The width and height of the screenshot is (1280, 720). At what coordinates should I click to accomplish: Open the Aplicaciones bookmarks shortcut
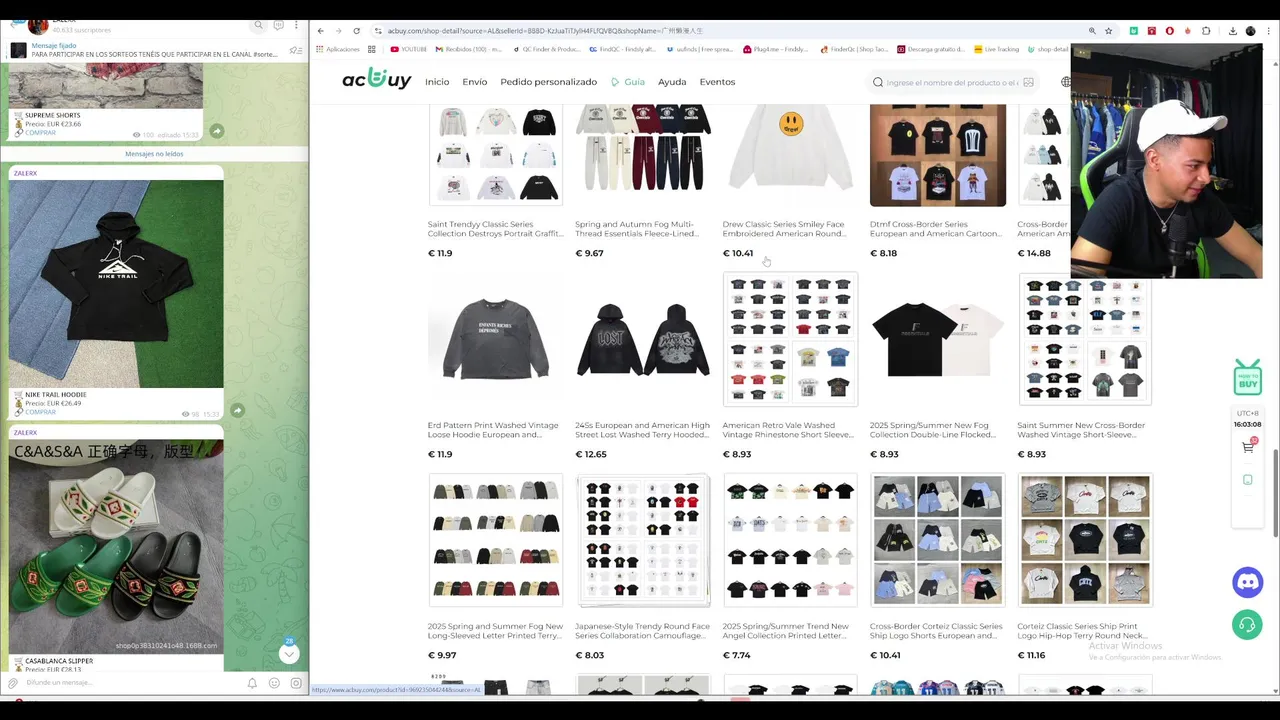click(x=337, y=49)
